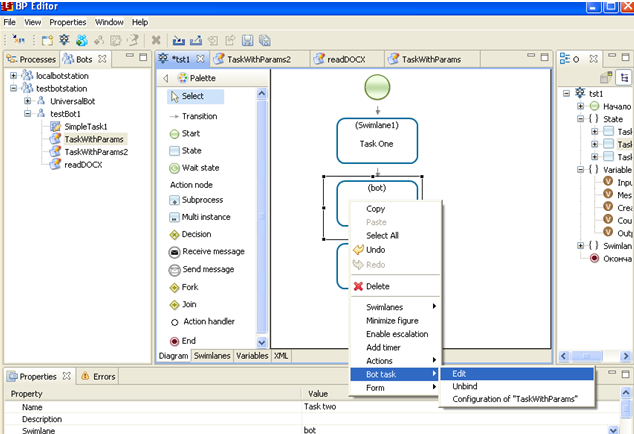Collapse the testBot1 tree node
634x434 pixels.
[27, 114]
